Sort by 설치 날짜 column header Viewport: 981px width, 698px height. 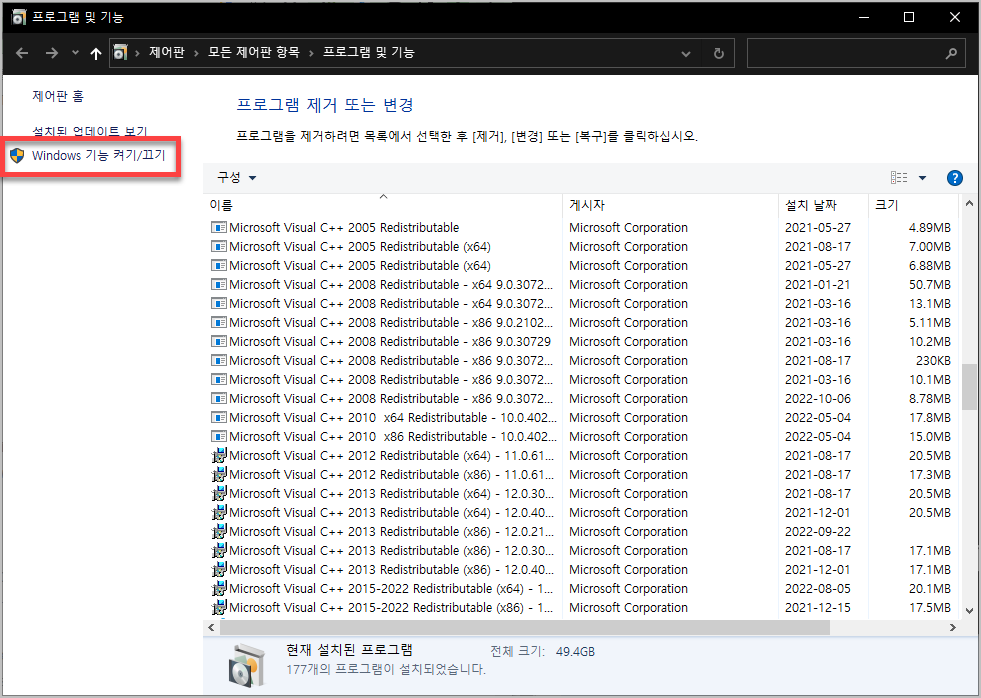pos(824,205)
